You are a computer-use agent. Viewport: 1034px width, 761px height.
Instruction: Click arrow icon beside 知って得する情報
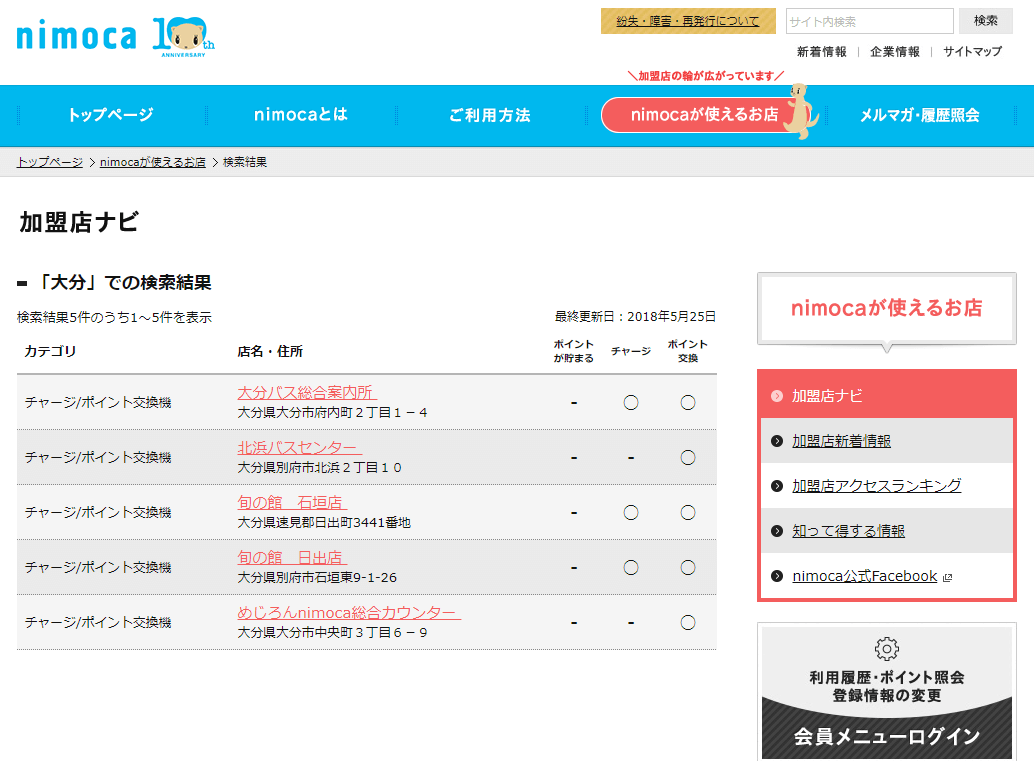[777, 531]
